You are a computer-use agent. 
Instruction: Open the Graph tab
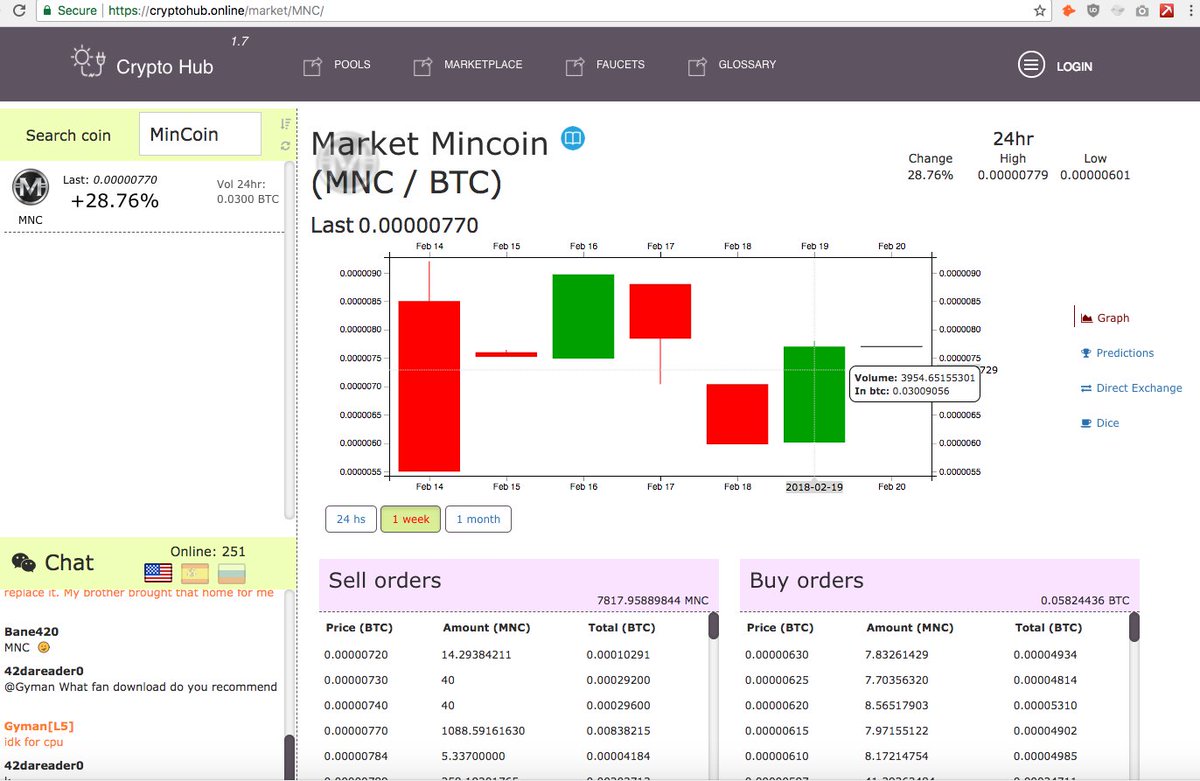(x=1113, y=318)
